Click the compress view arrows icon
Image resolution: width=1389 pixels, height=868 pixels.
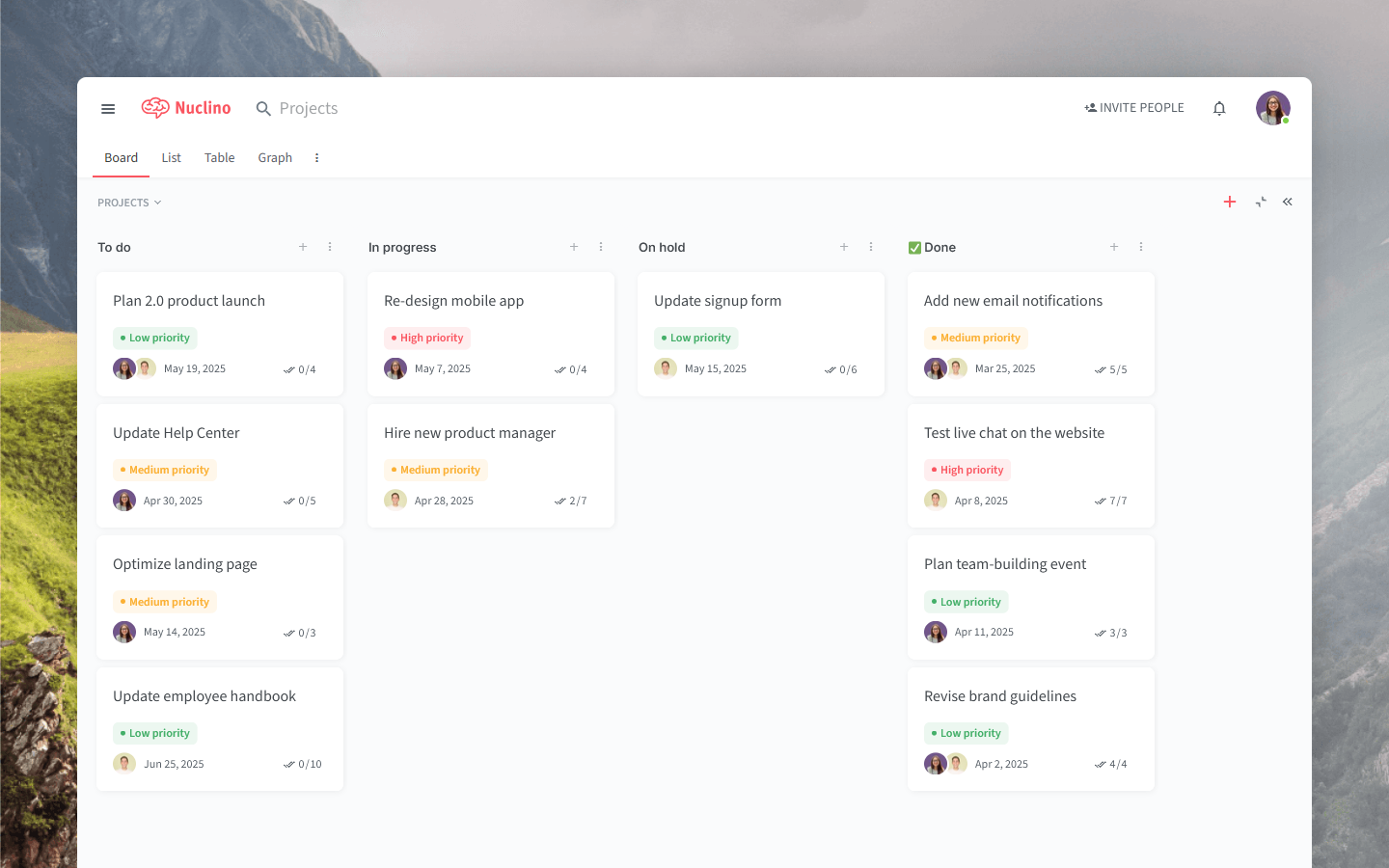(x=1261, y=202)
